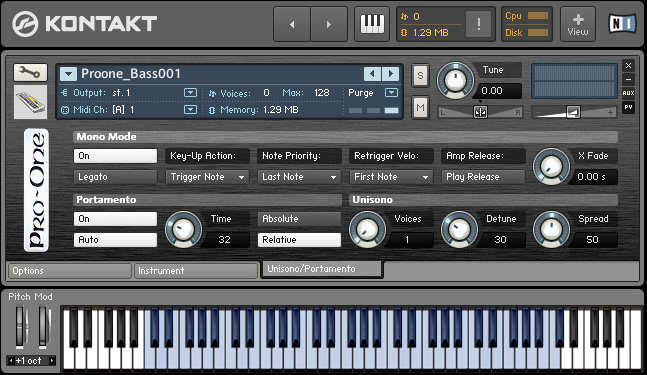
Task: Select next preset arrow beside Proone_Bass001
Action: [390, 74]
